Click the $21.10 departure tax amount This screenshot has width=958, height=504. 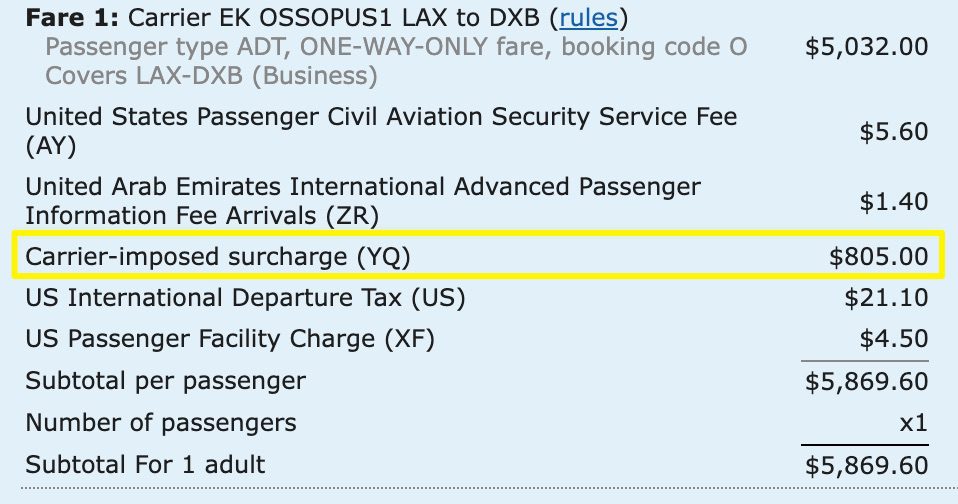click(x=887, y=298)
